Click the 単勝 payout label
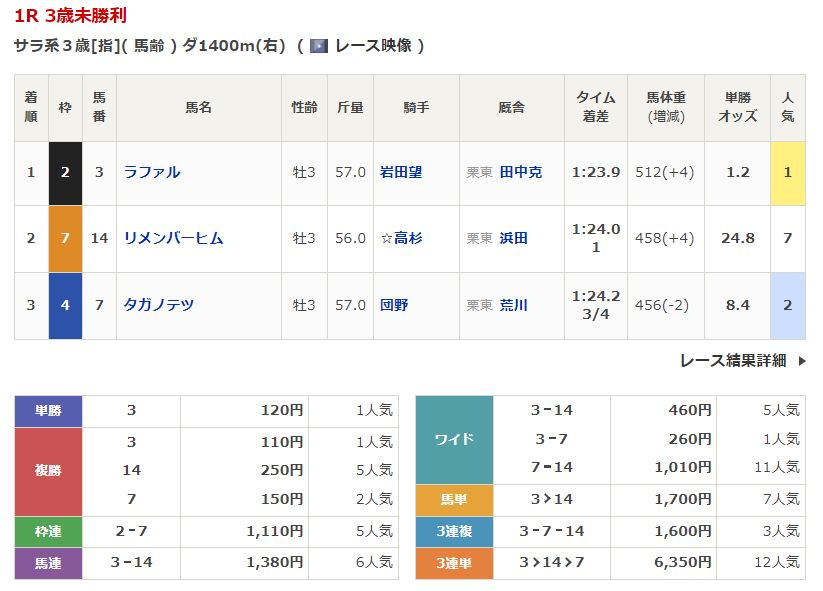 coord(48,410)
